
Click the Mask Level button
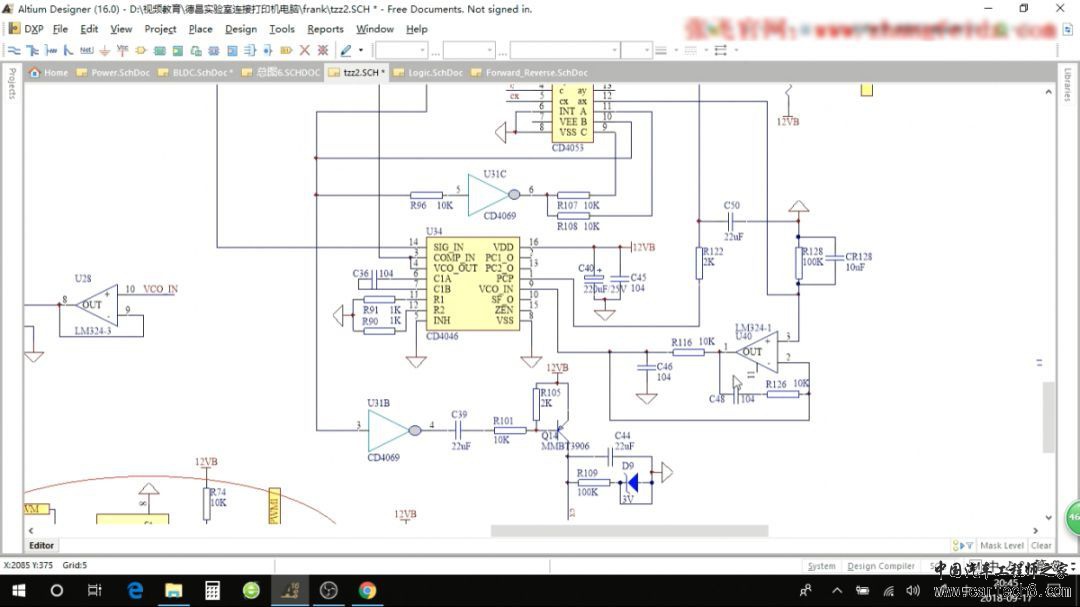(x=1001, y=545)
